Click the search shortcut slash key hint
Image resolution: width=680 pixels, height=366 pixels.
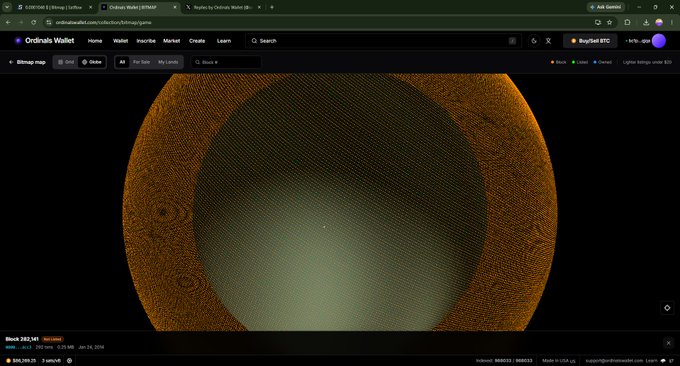(513, 41)
